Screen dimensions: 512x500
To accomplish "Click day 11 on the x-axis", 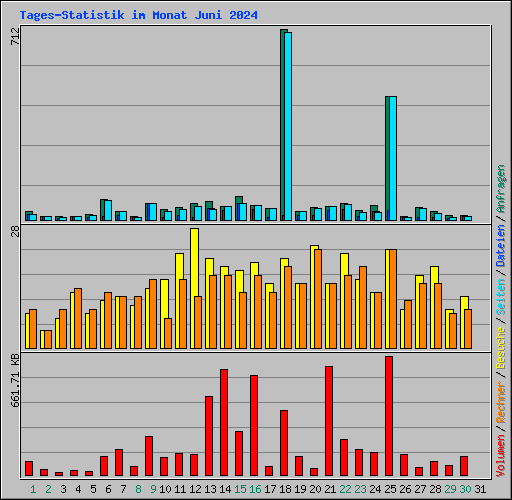I will (x=180, y=489).
